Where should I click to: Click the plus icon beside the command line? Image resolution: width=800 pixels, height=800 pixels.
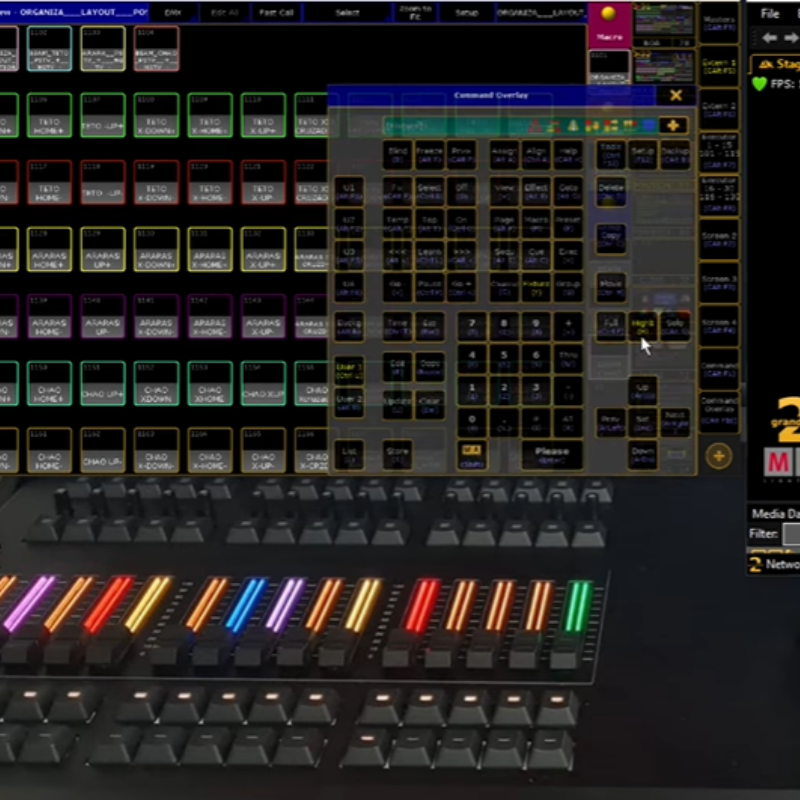673,125
